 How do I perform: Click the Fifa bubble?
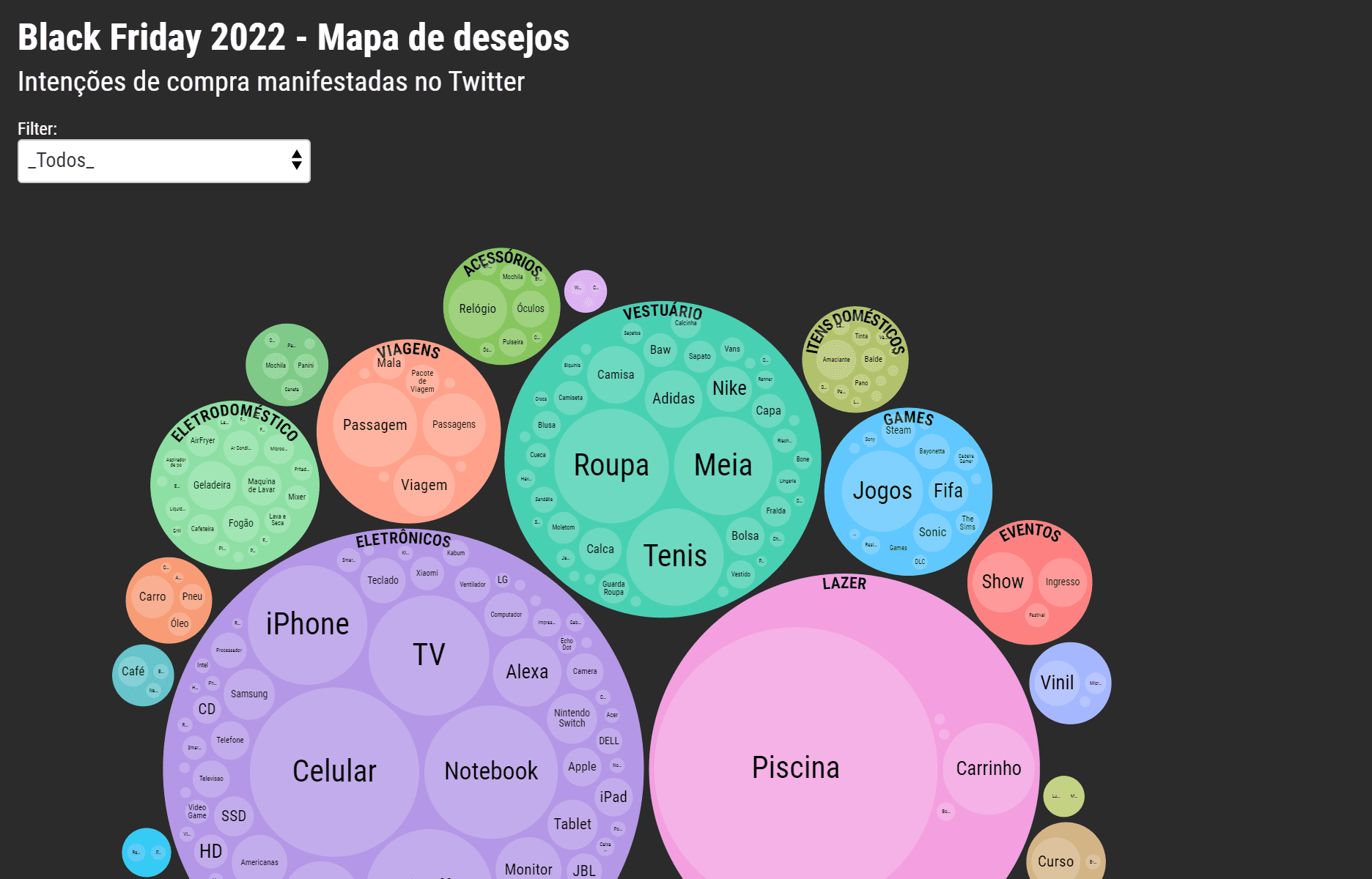coord(948,491)
